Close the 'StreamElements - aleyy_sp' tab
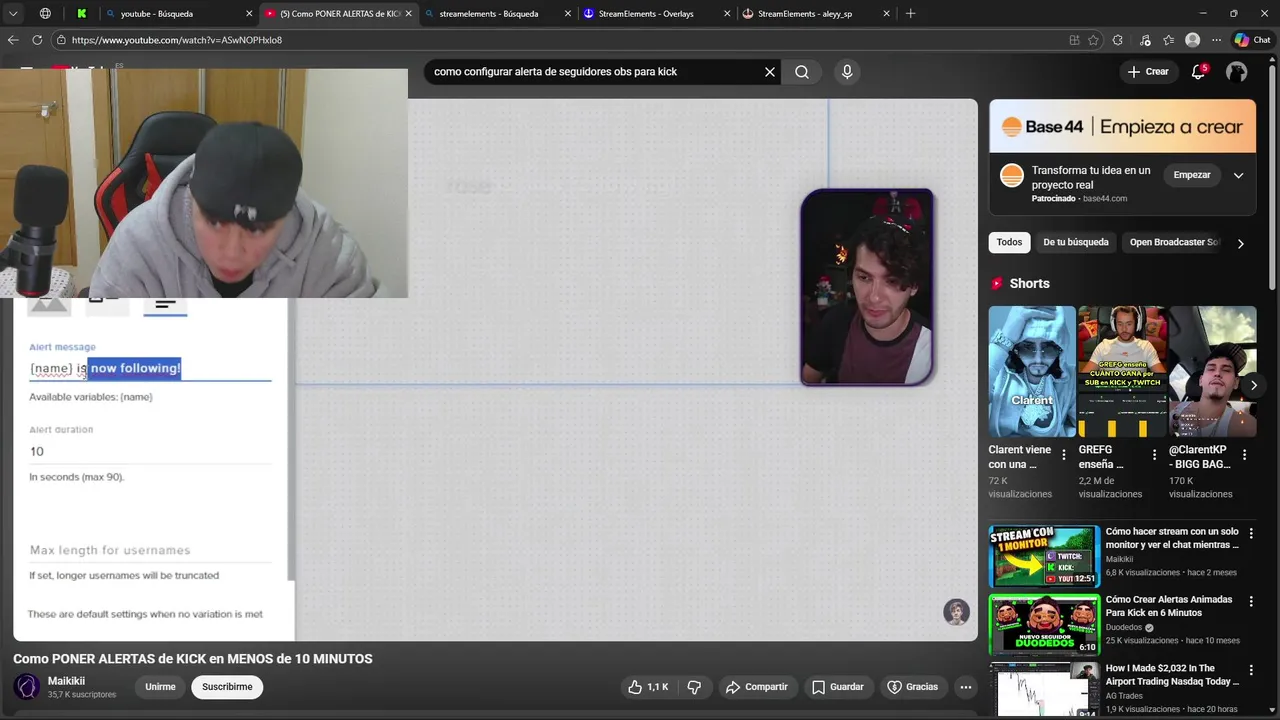 tap(886, 14)
